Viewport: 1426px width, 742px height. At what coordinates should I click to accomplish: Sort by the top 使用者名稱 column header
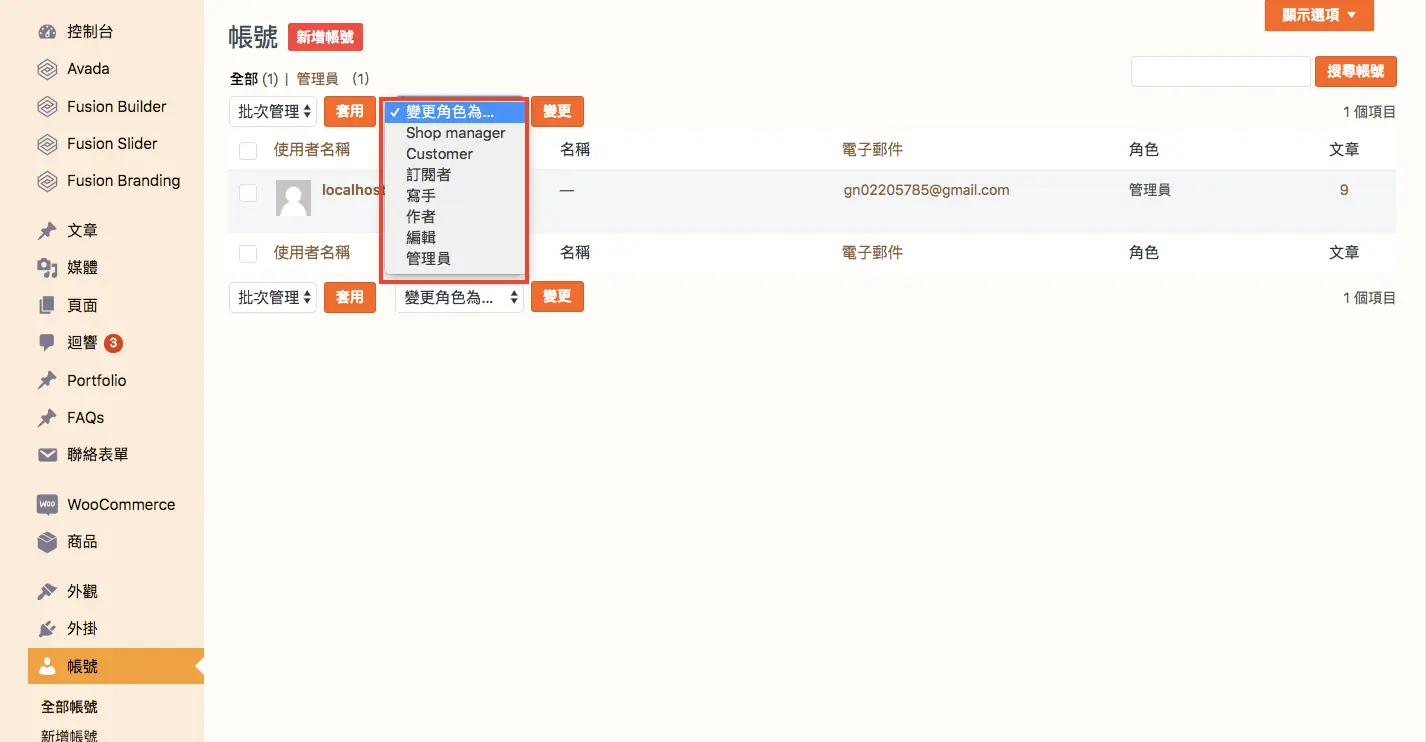(311, 150)
